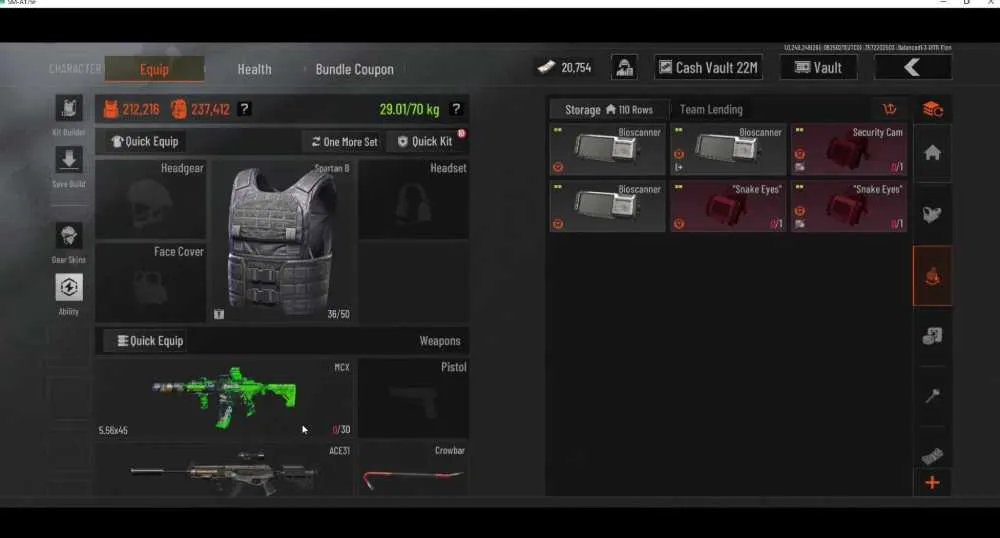Screen dimensions: 1000x538
Task: Select the Security Cam item in storage
Action: [849, 150]
